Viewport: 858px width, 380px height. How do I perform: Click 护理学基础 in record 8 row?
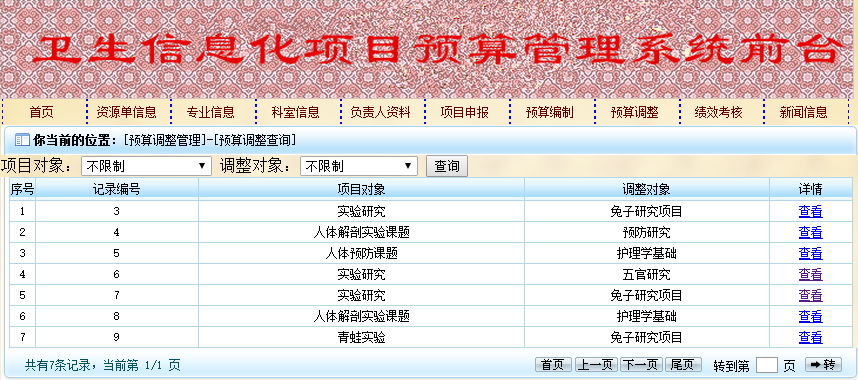pos(646,316)
